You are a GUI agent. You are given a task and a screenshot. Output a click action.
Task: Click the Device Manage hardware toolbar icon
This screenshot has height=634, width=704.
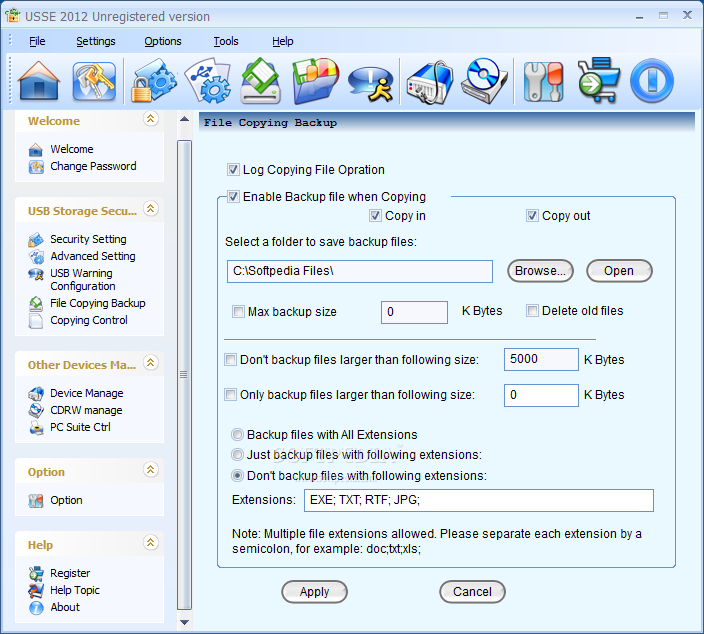tap(430, 82)
